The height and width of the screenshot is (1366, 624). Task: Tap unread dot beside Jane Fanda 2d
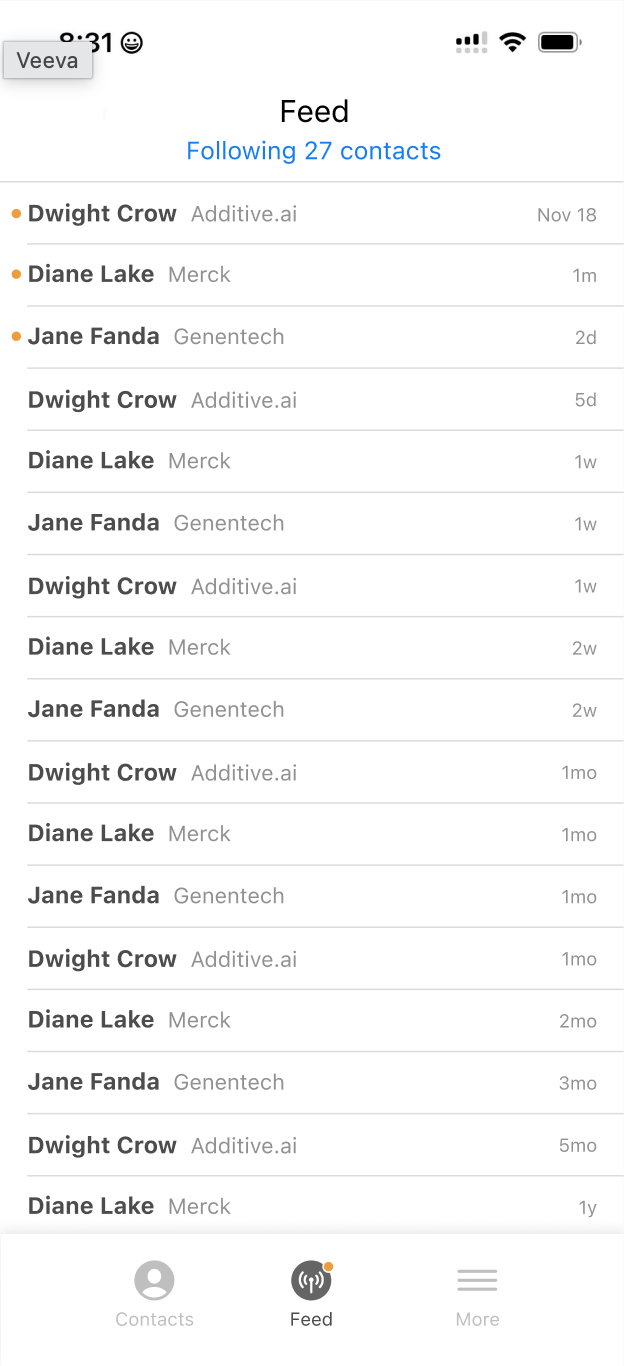coord(16,337)
